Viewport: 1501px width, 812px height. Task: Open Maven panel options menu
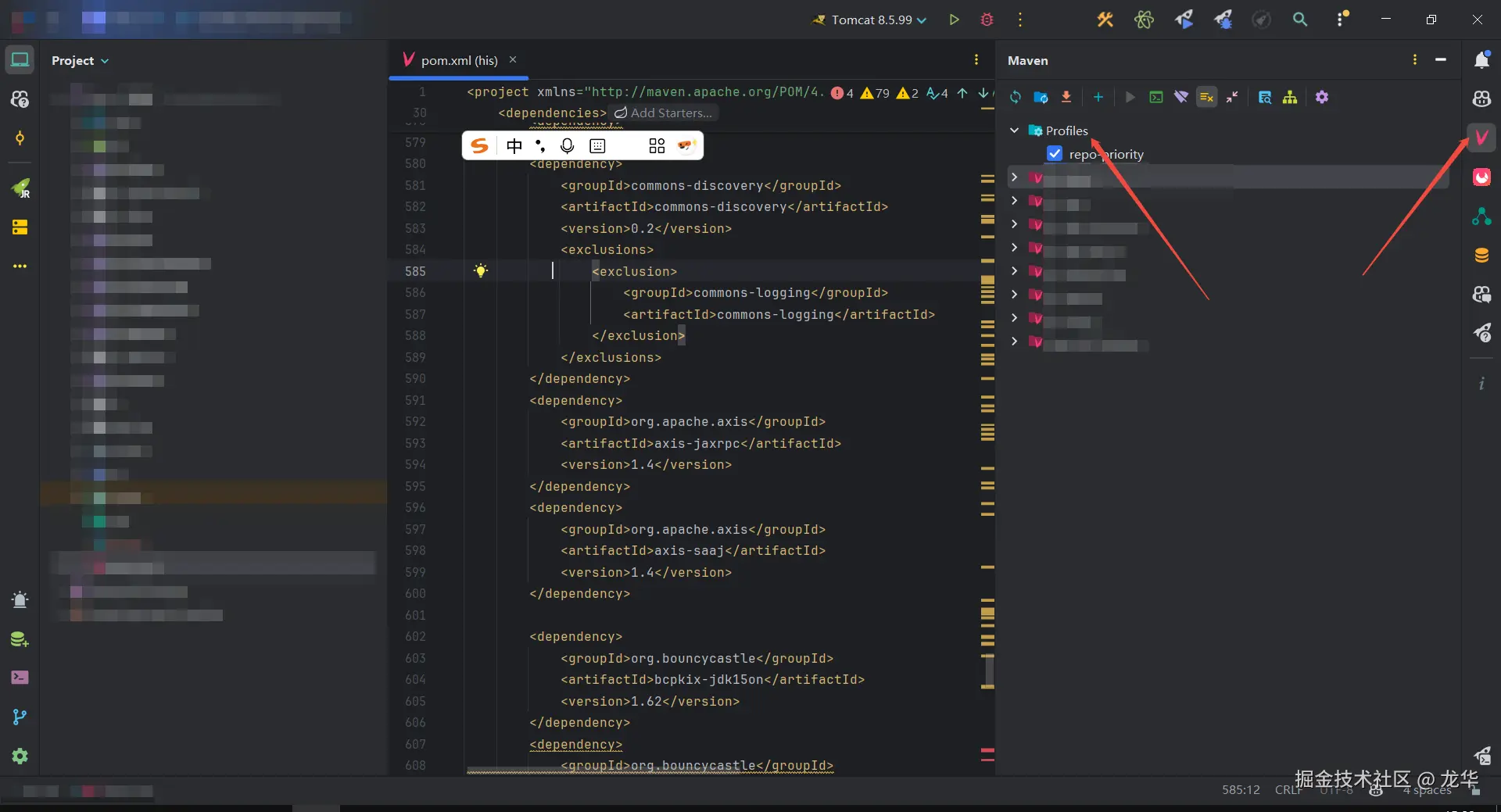coord(1415,60)
